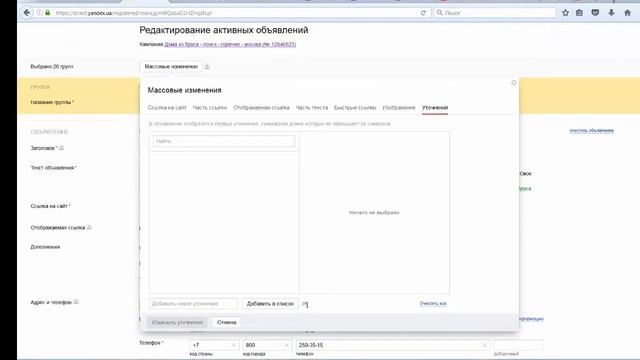Focus the Добавить новое уточнение input
Screen dimensions: 640x360
pyautogui.click(x=193, y=304)
